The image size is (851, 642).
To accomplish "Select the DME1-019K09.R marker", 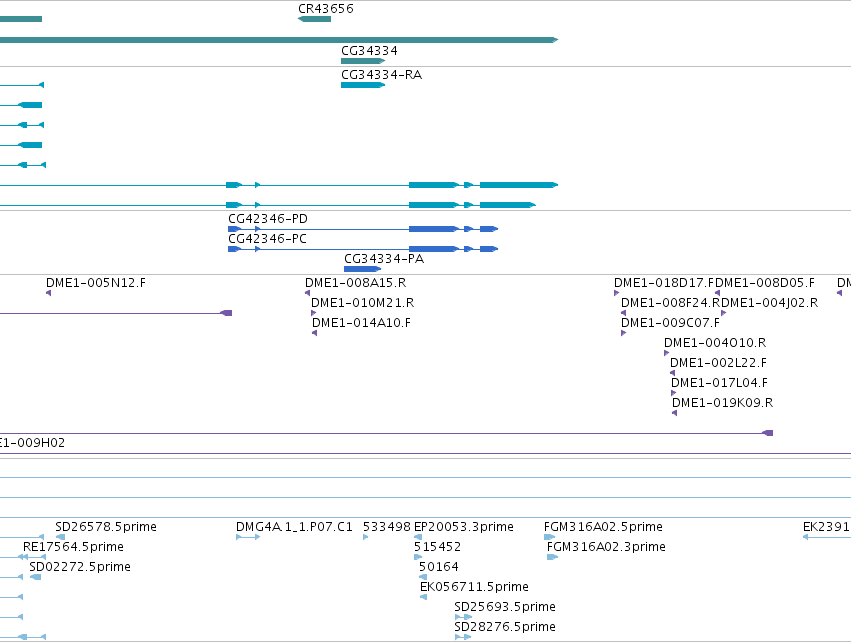I will pyautogui.click(x=675, y=413).
